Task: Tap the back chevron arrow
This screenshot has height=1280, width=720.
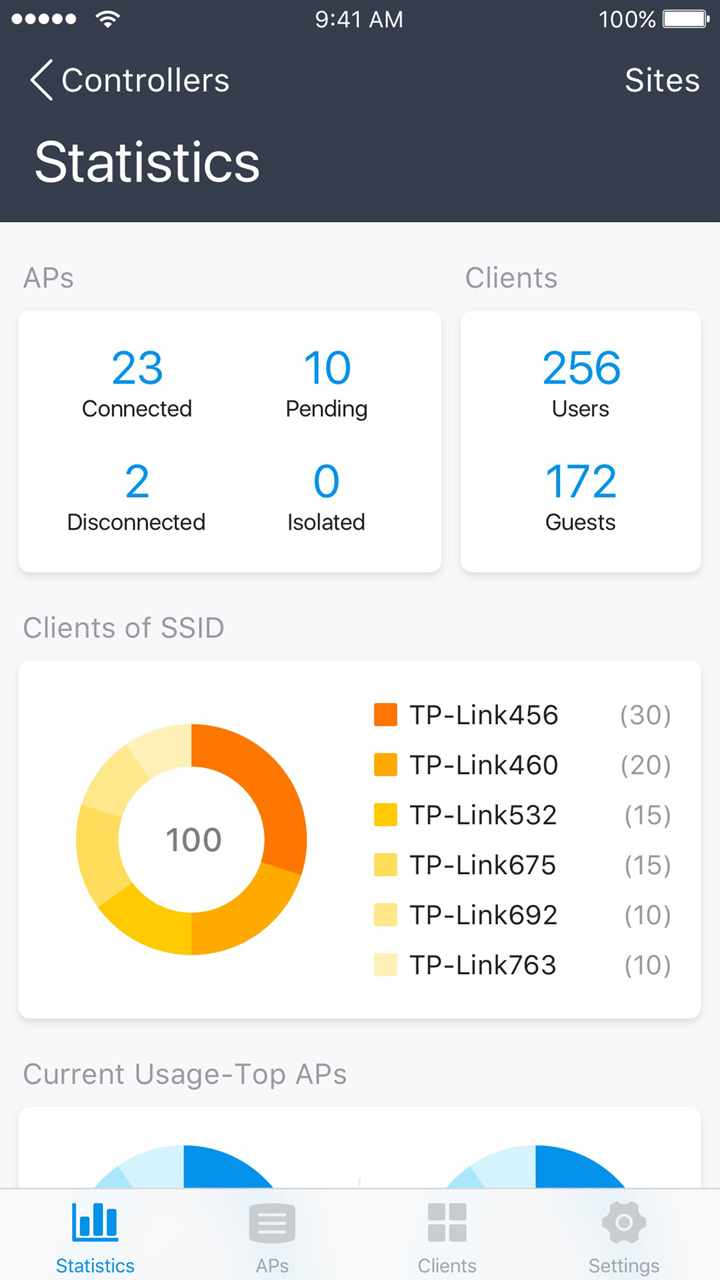Action: (41, 80)
